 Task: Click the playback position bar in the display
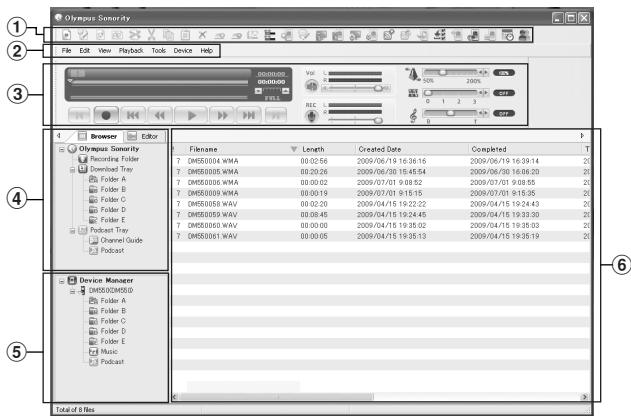pyautogui.click(x=159, y=82)
